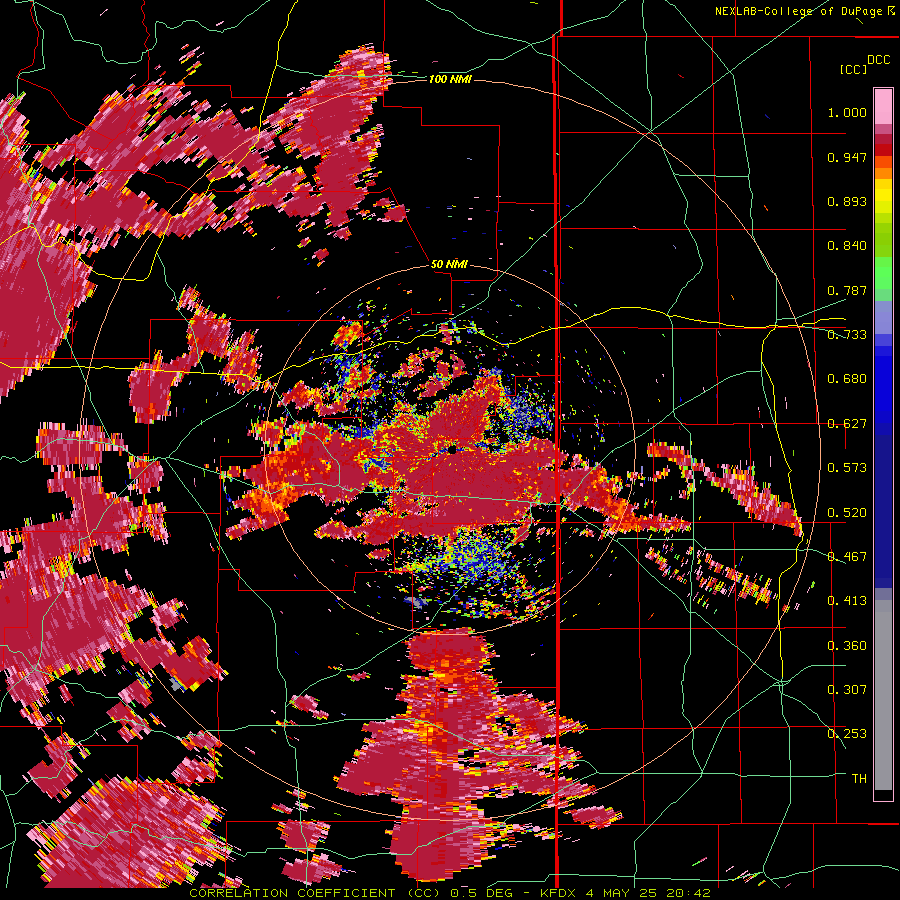The height and width of the screenshot is (900, 900).
Task: Select the 0.520 legend value
Action: coord(847,513)
